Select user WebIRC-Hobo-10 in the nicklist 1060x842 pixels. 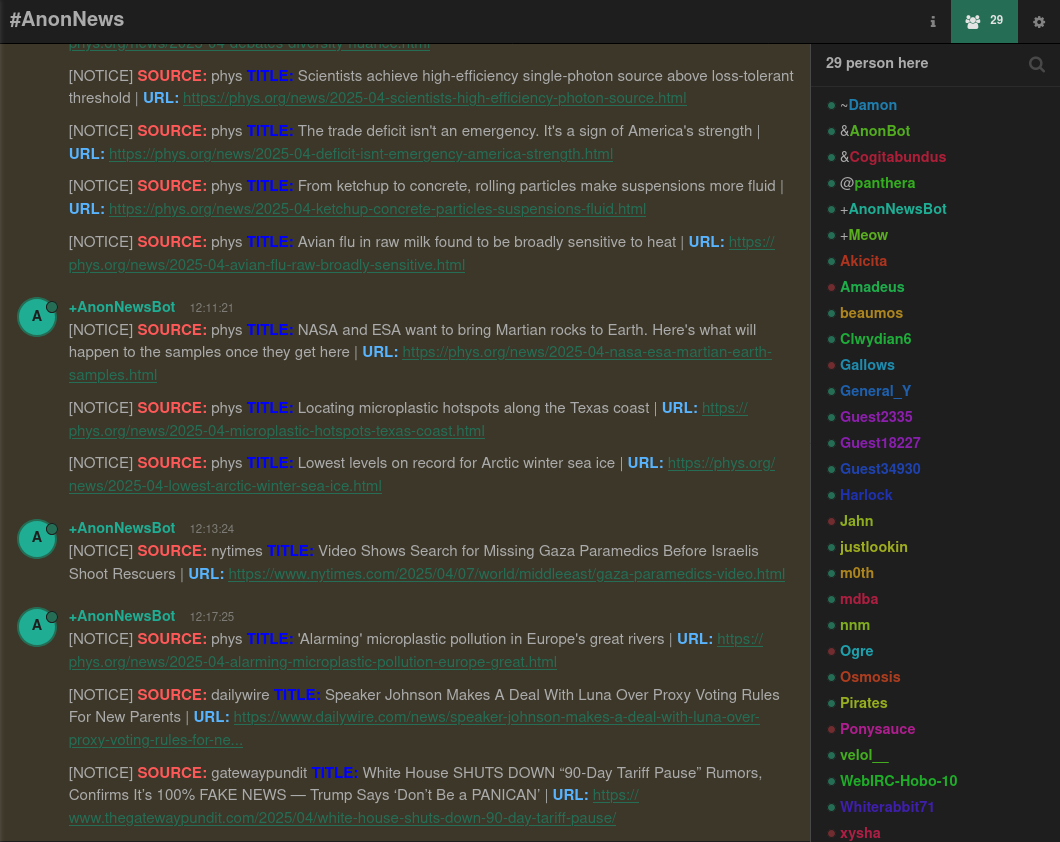coord(898,781)
